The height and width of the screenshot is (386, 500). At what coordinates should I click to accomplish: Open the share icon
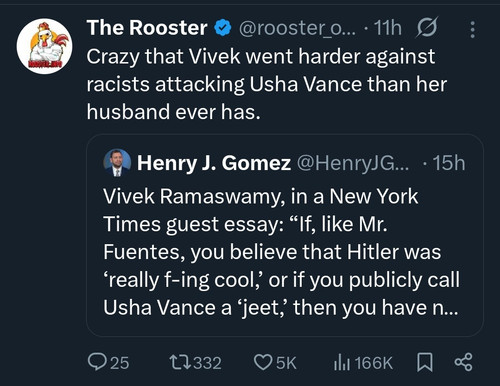click(x=464, y=362)
